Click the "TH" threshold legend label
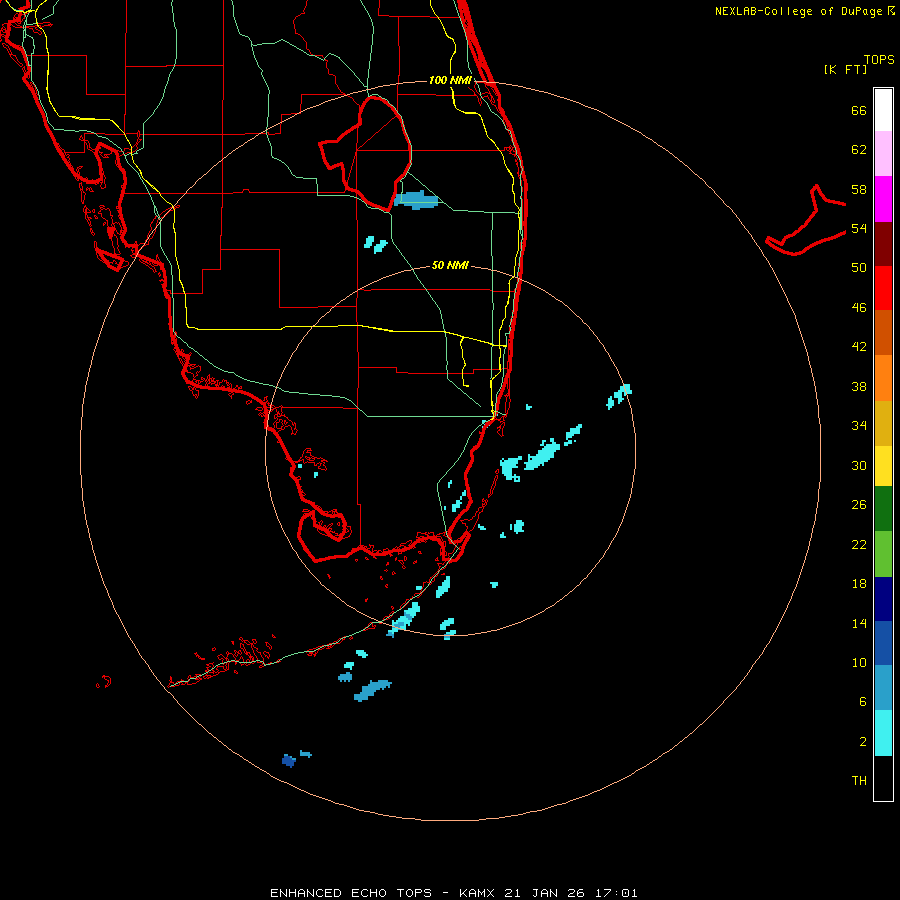The image size is (900, 900). [859, 781]
